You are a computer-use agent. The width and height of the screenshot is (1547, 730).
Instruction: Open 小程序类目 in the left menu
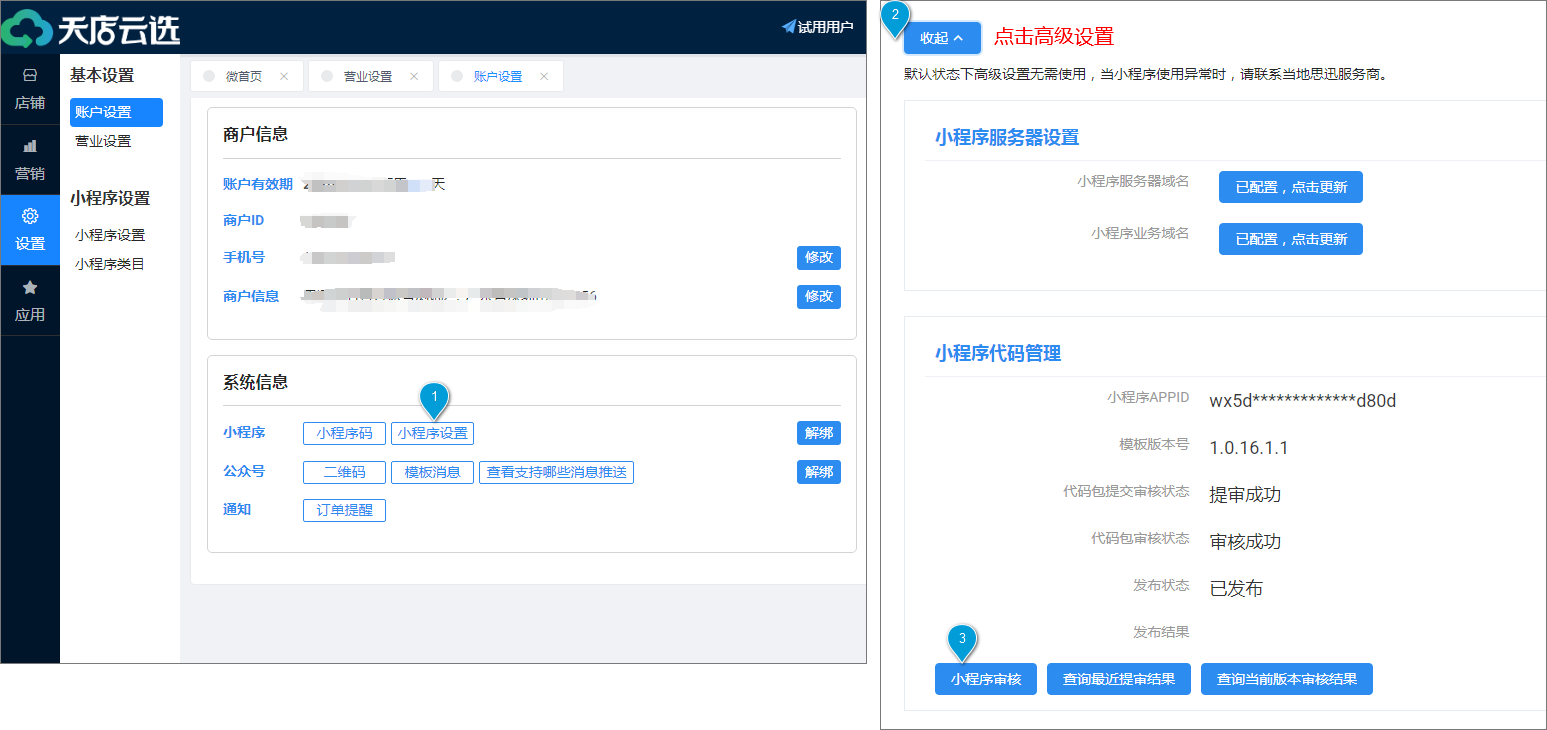(110, 264)
